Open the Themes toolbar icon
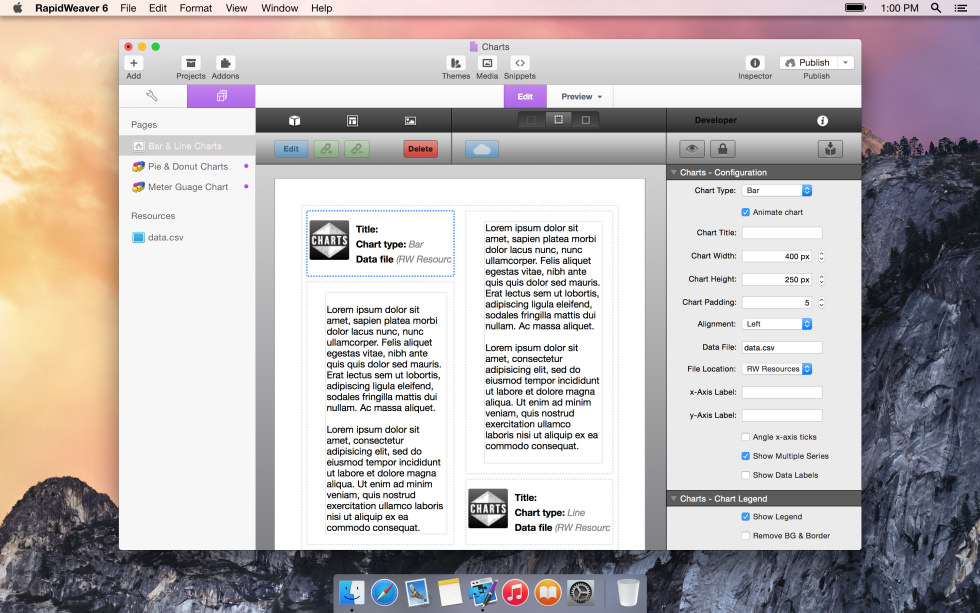Viewport: 980px width, 613px height. [456, 63]
